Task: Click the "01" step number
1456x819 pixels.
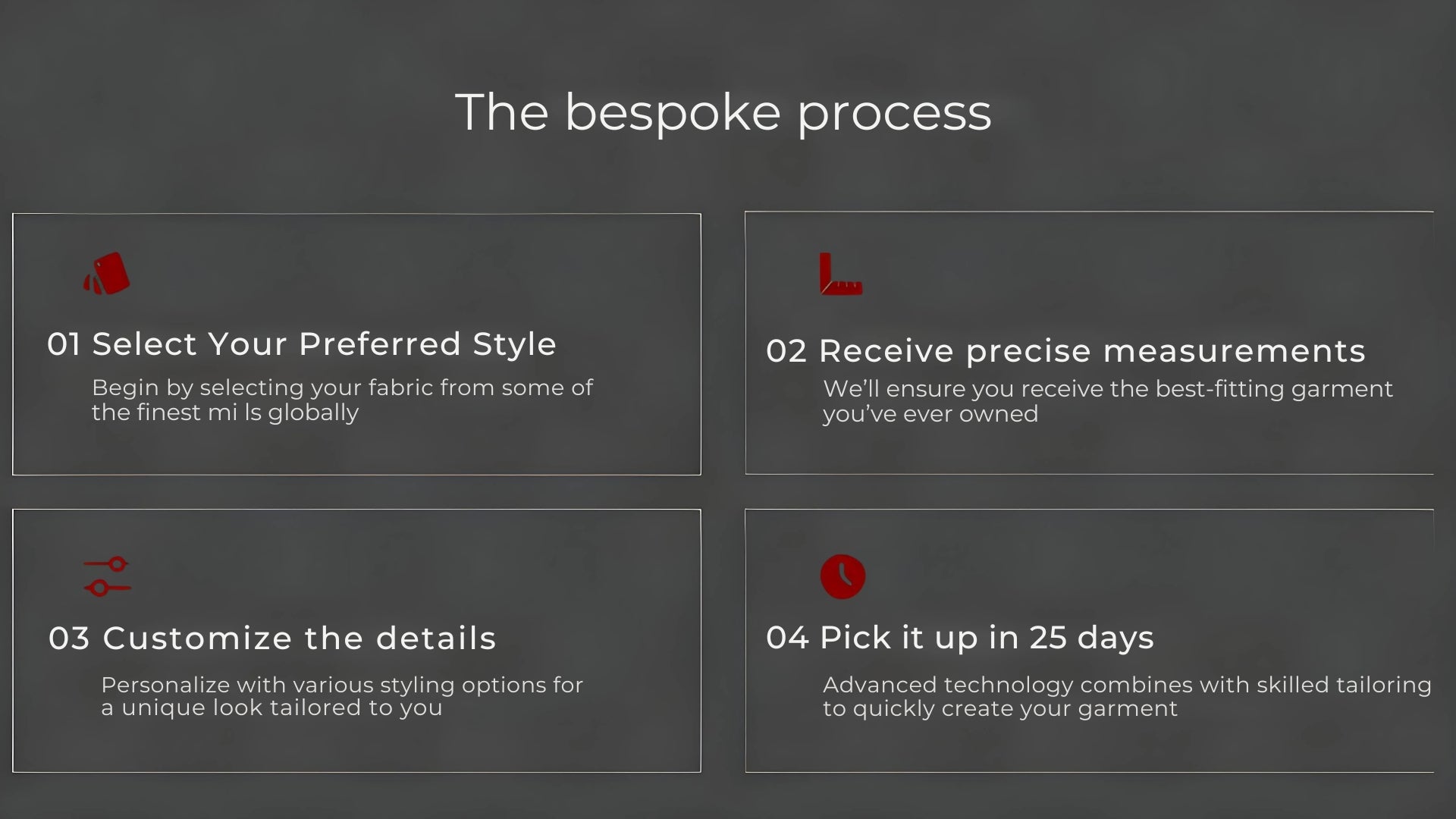Action: 64,345
